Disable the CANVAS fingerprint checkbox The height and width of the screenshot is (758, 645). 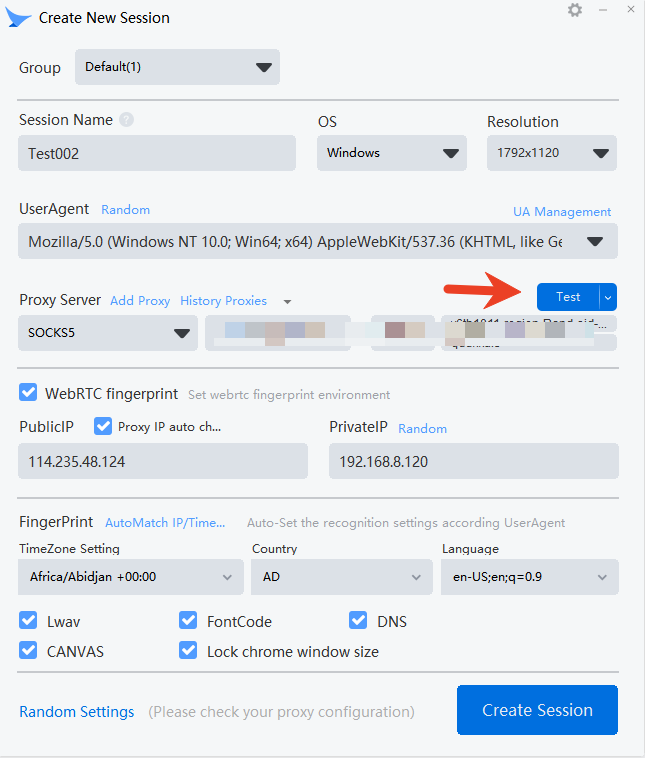tap(28, 651)
